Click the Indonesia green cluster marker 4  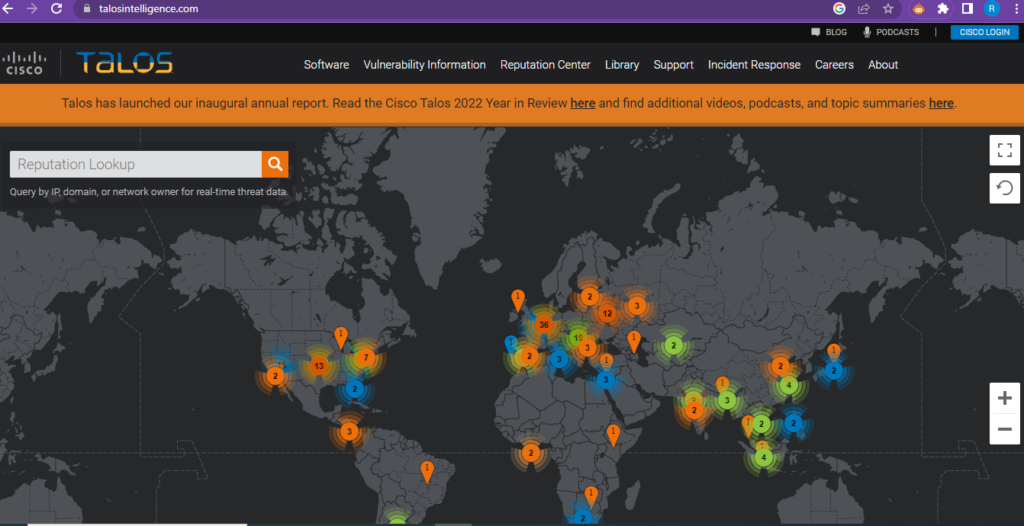(763, 457)
